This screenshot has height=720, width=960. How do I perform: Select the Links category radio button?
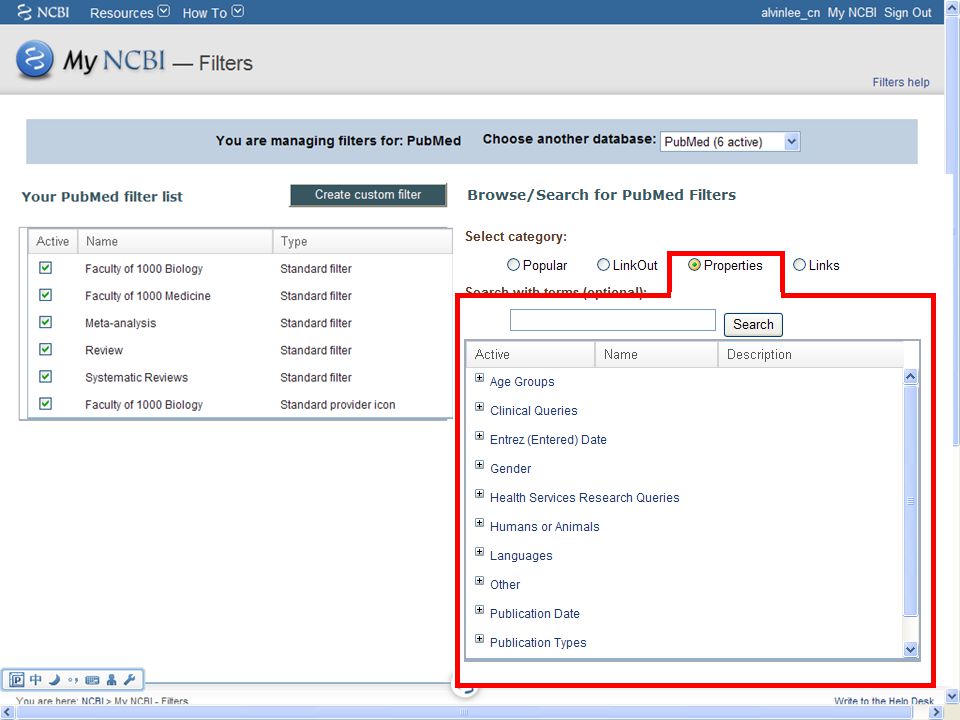(799, 264)
